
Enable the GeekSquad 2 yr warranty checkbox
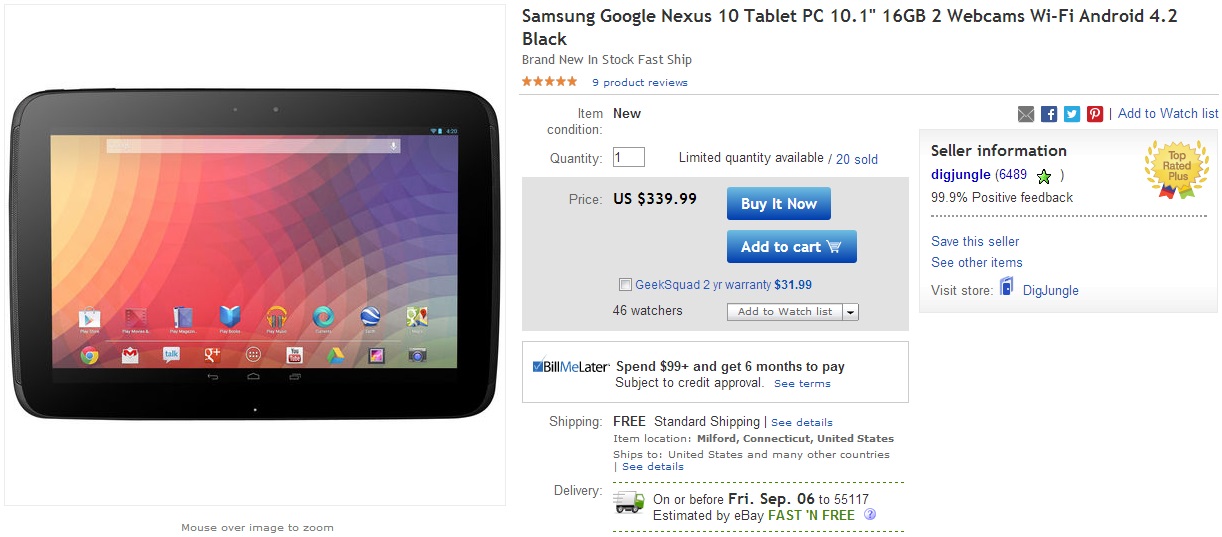(625, 285)
